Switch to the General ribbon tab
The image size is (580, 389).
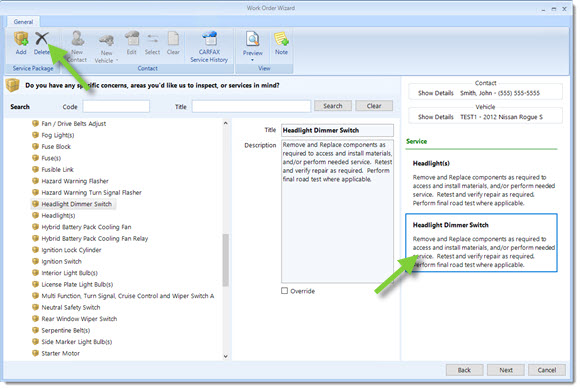(23, 22)
